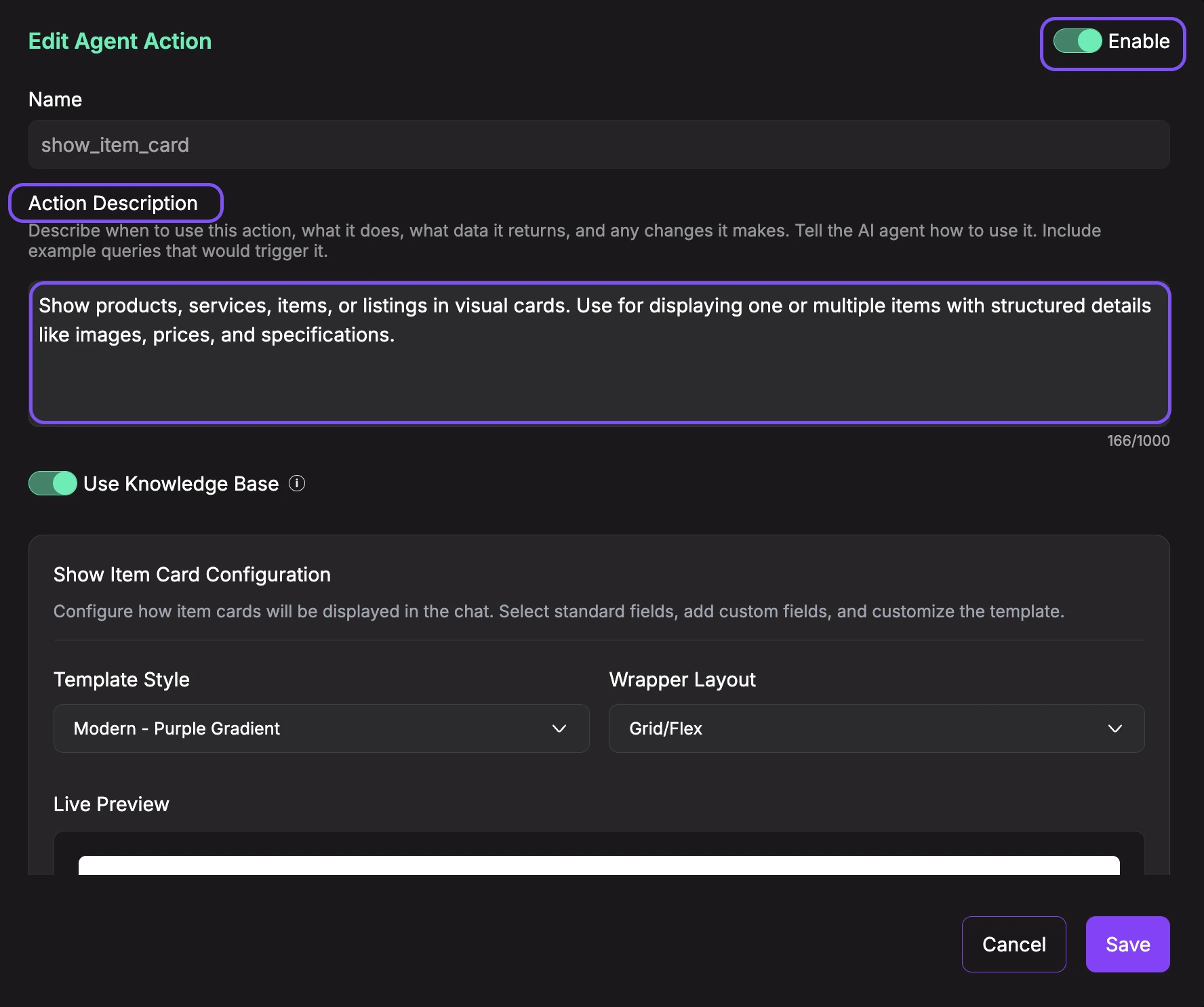Click the Template Style dropdown chevron
Viewport: 1204px width, 1007px height.
coord(560,728)
